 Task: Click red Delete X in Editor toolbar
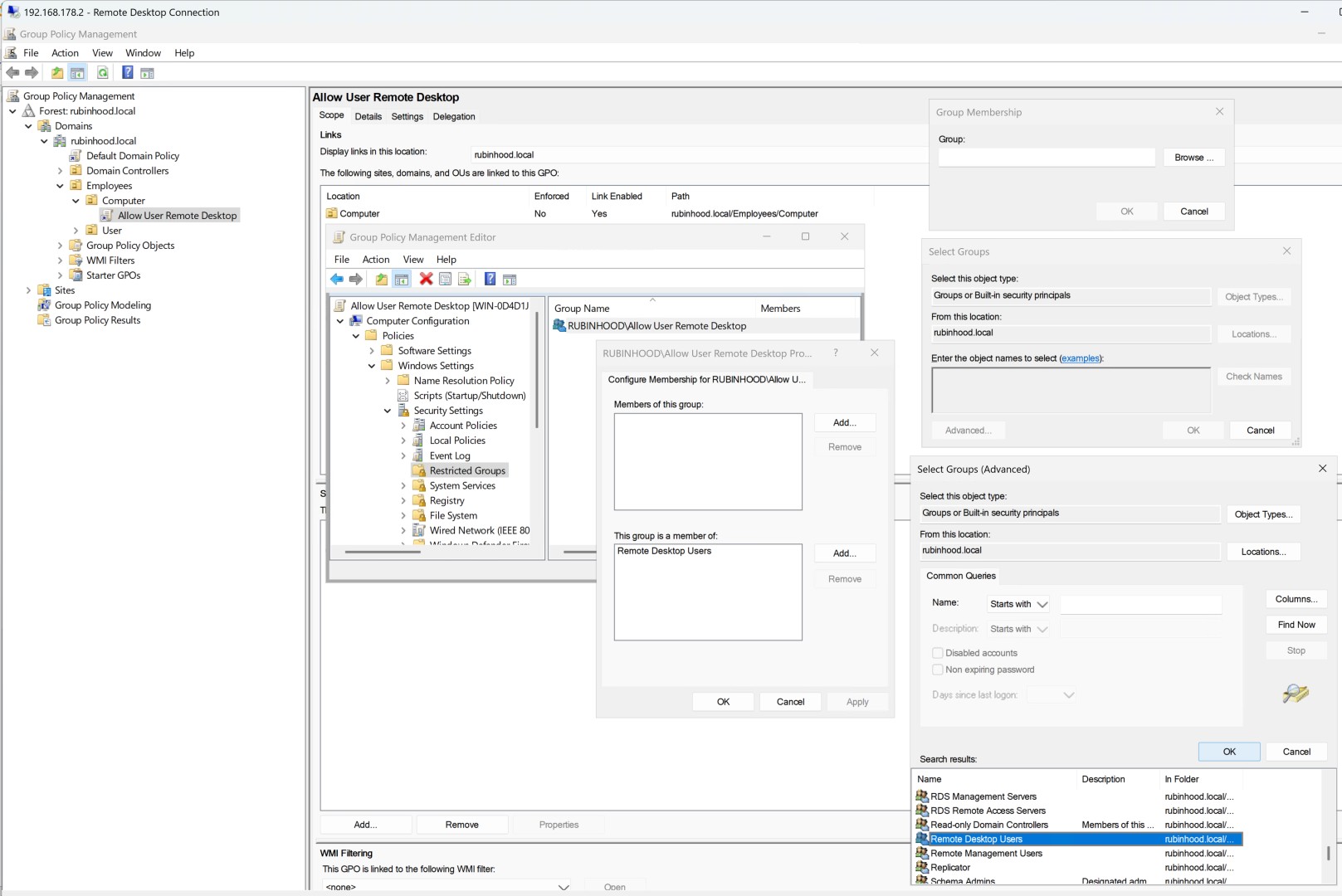[426, 280]
